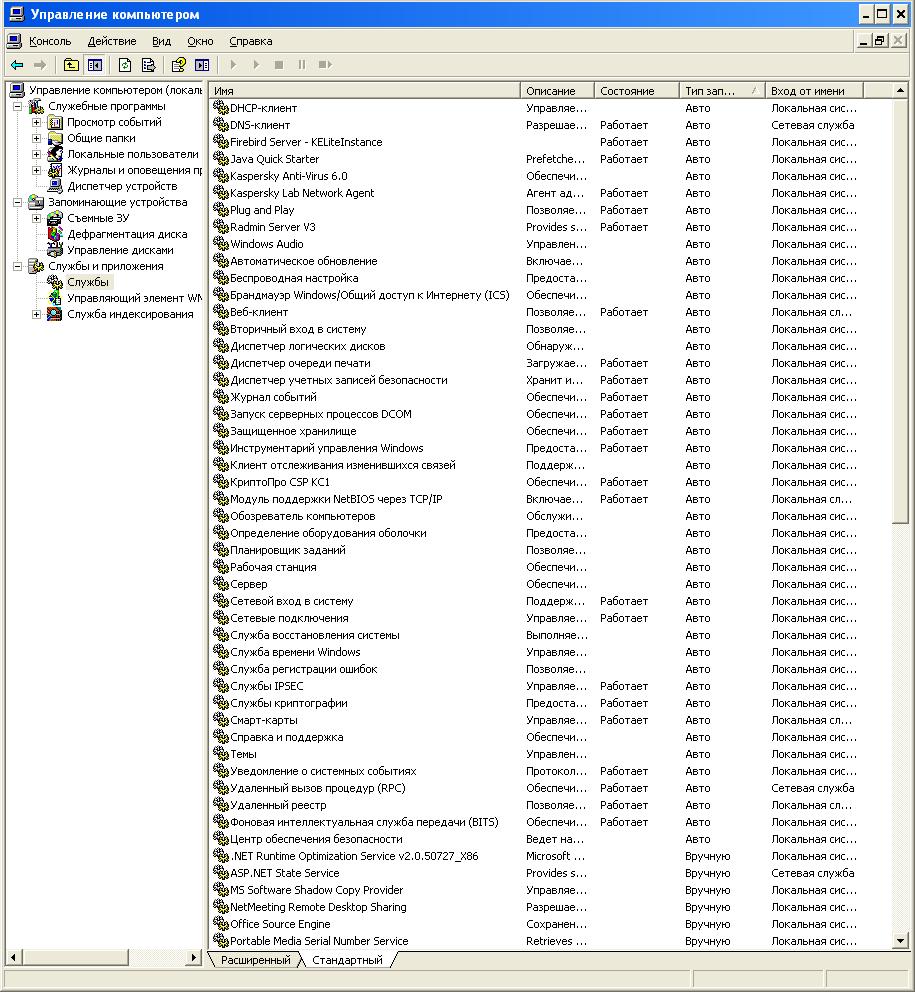Open the Консоль menu

click(50, 41)
